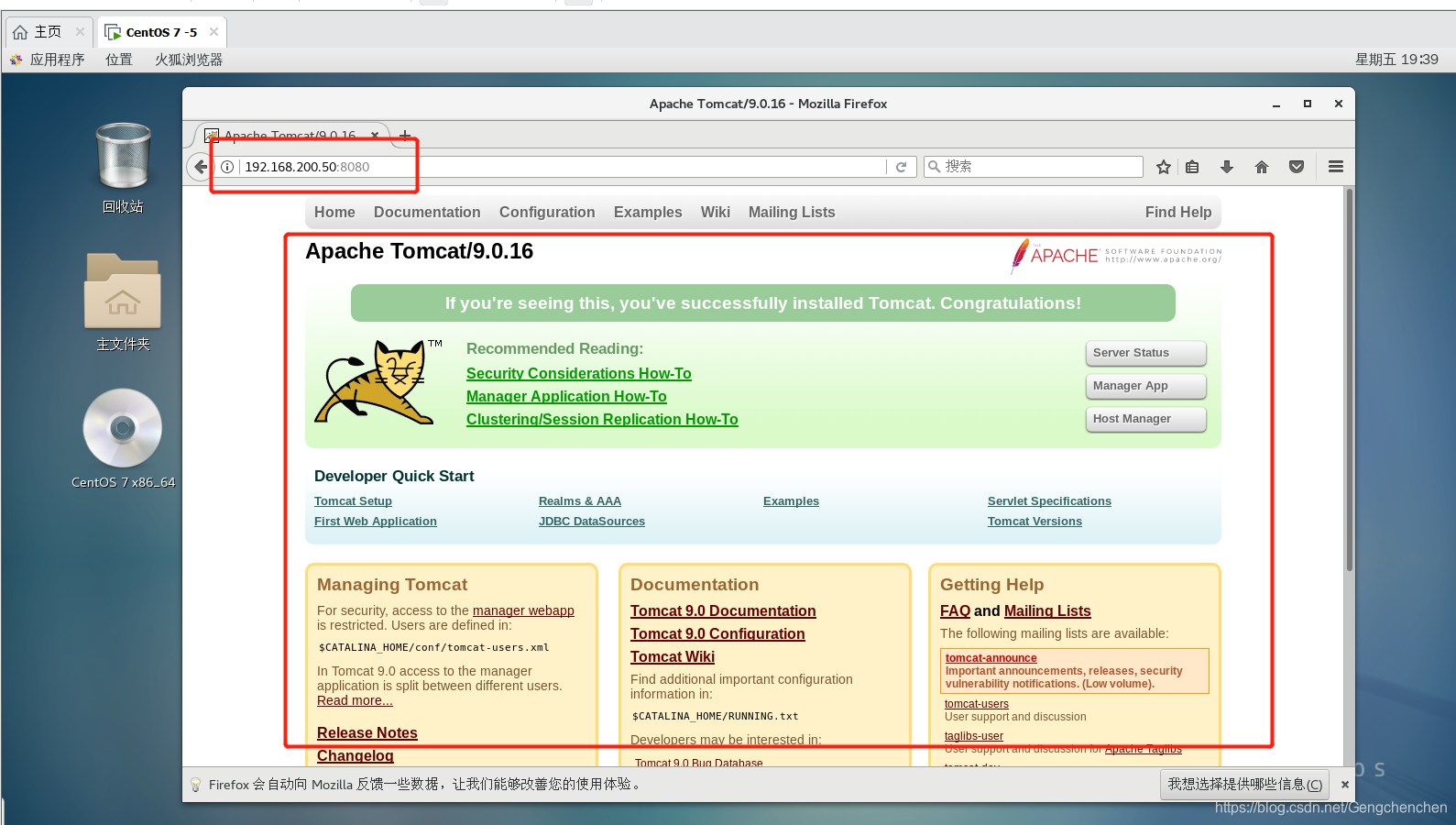Open the Changelog link
Screen dimensions: 1456x825
pos(356,756)
